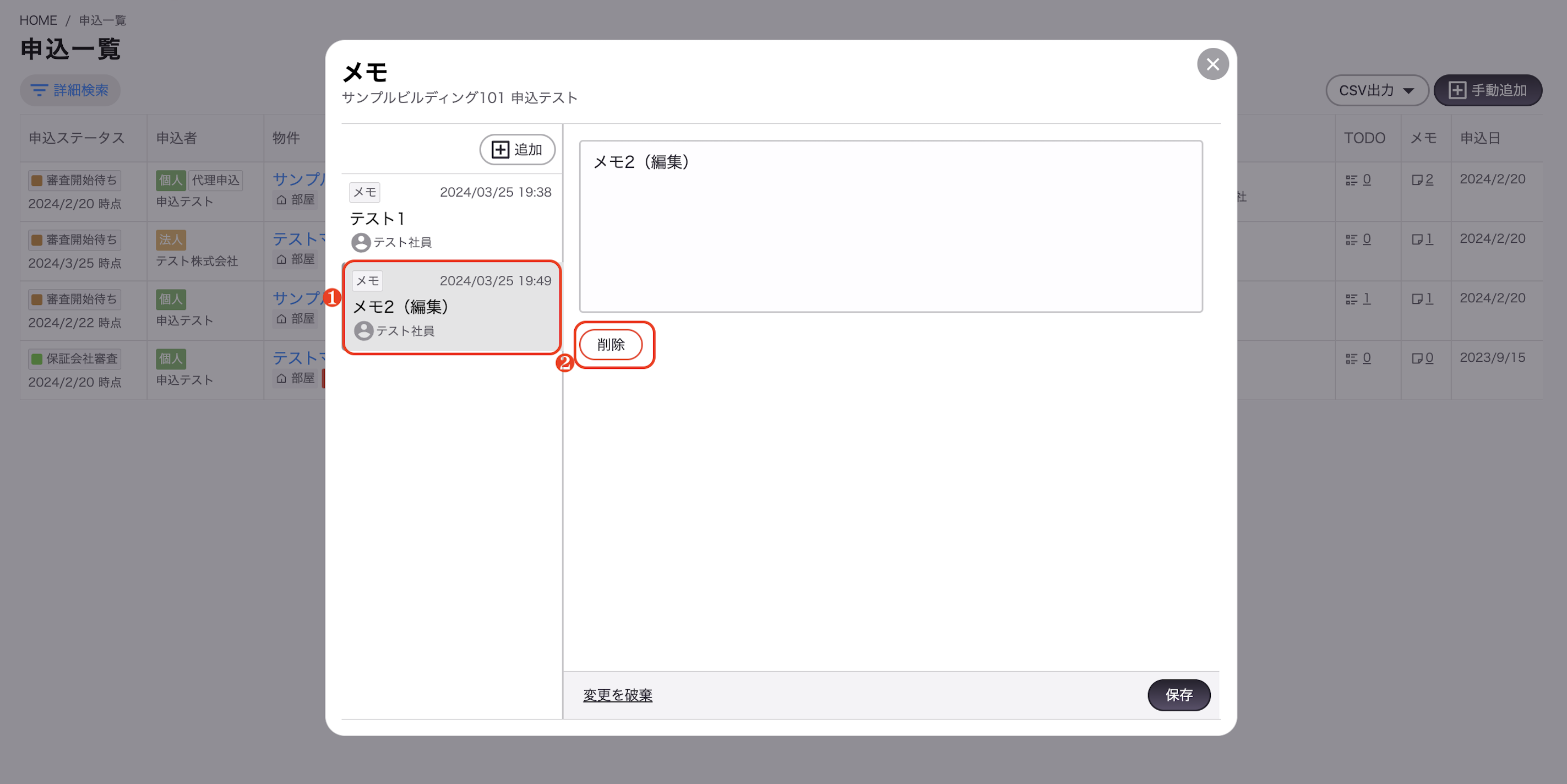
Task: Close the メモ dialog with the X button
Action: [x=1212, y=64]
